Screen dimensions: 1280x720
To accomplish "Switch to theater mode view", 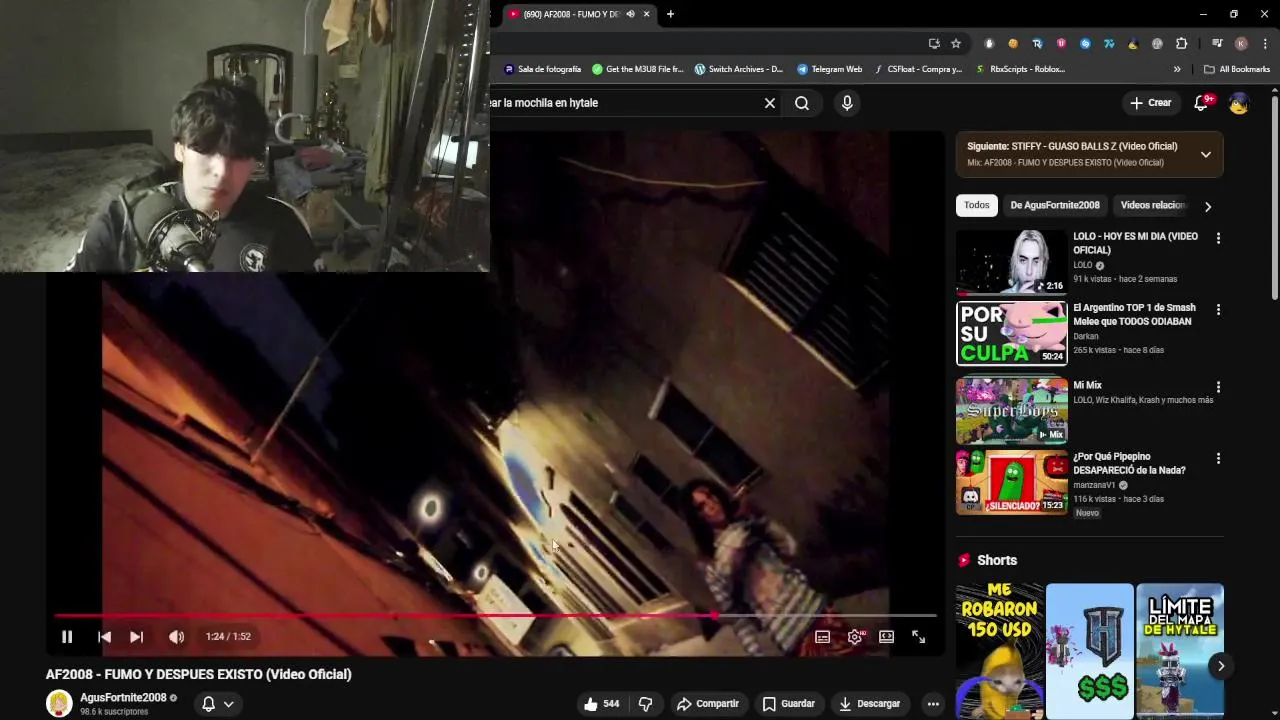I will 886,636.
